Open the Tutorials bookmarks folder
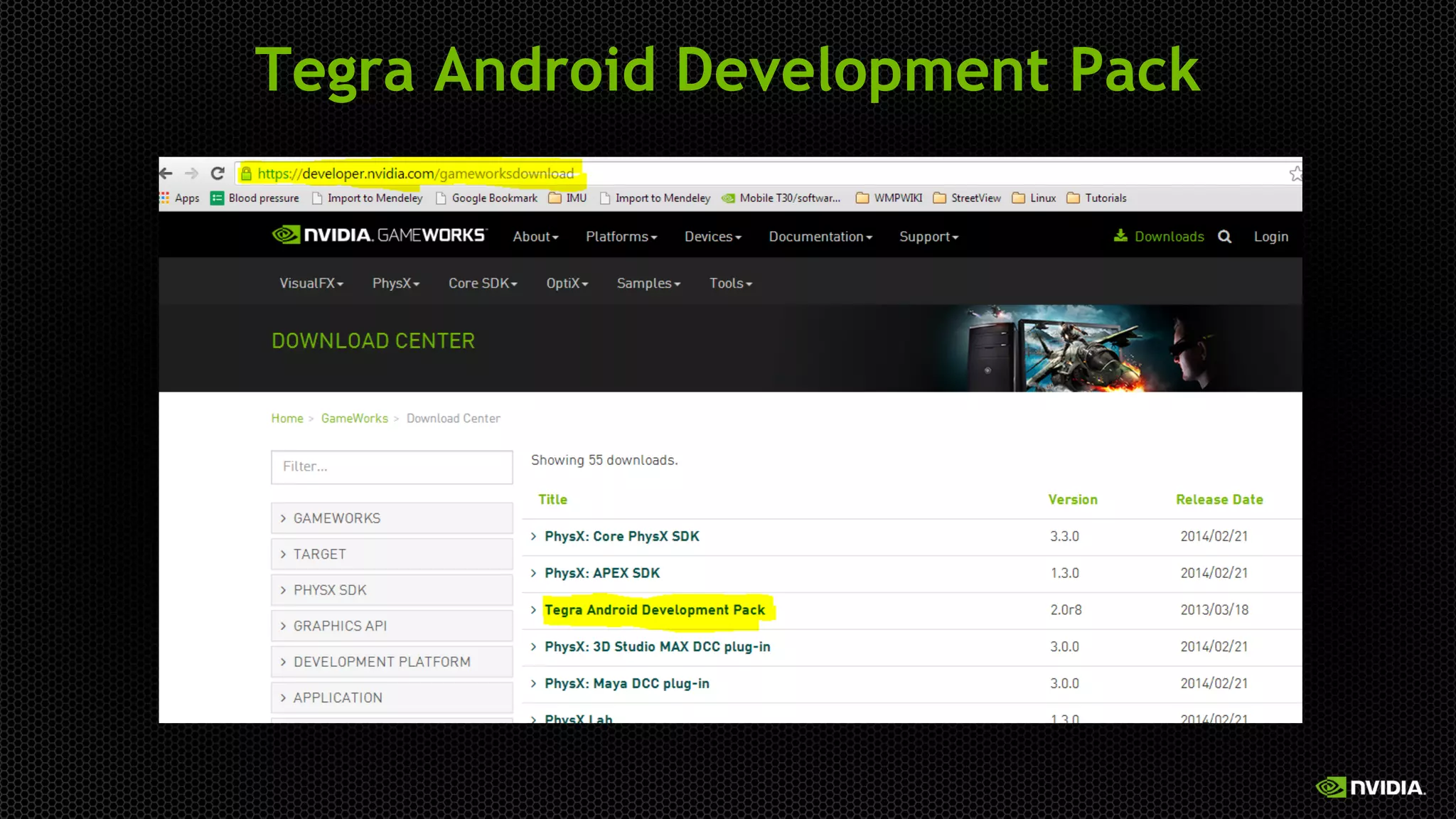Viewport: 1456px width, 819px height. (1097, 198)
